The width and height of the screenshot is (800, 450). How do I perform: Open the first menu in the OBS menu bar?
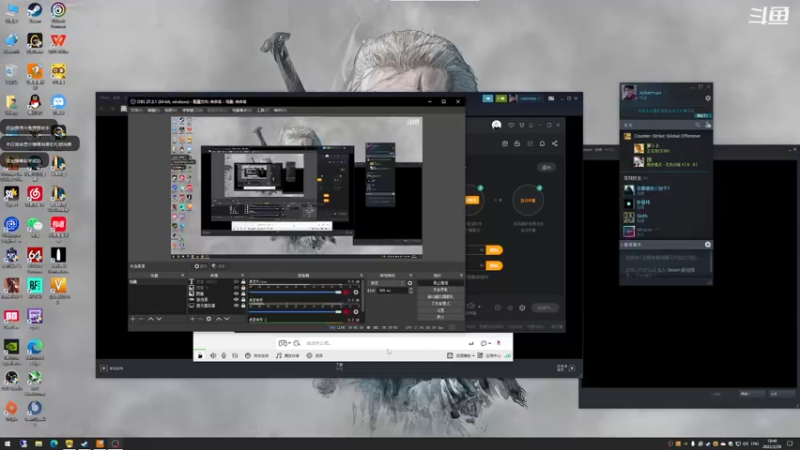[x=136, y=110]
